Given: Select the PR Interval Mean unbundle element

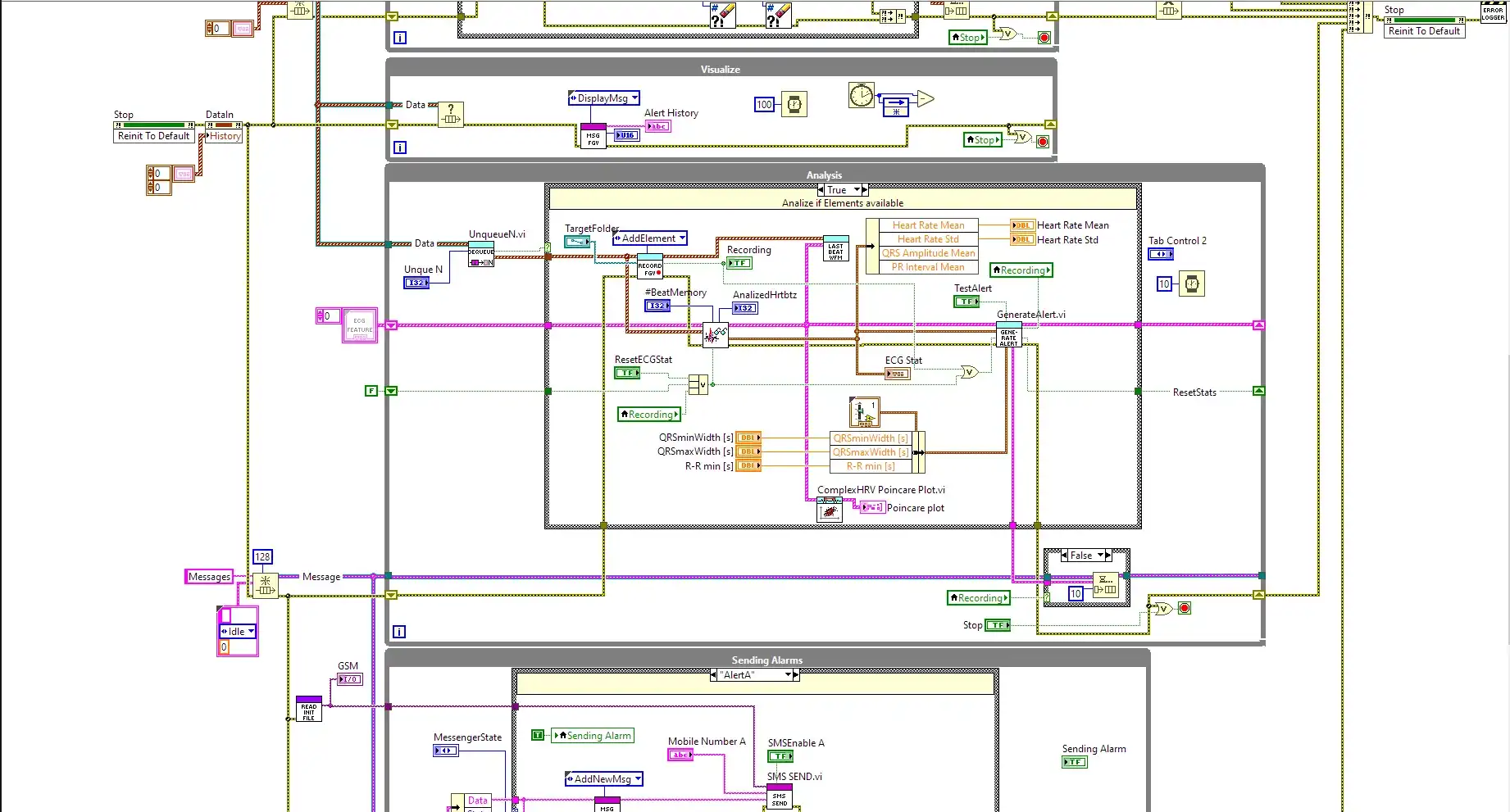Looking at the screenshot, I should (928, 267).
